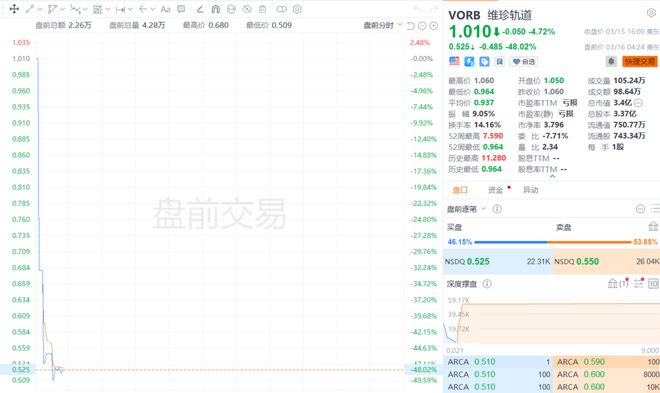
Task: Open the Fibonacci tool dropdown arrow
Action: click(x=108, y=9)
